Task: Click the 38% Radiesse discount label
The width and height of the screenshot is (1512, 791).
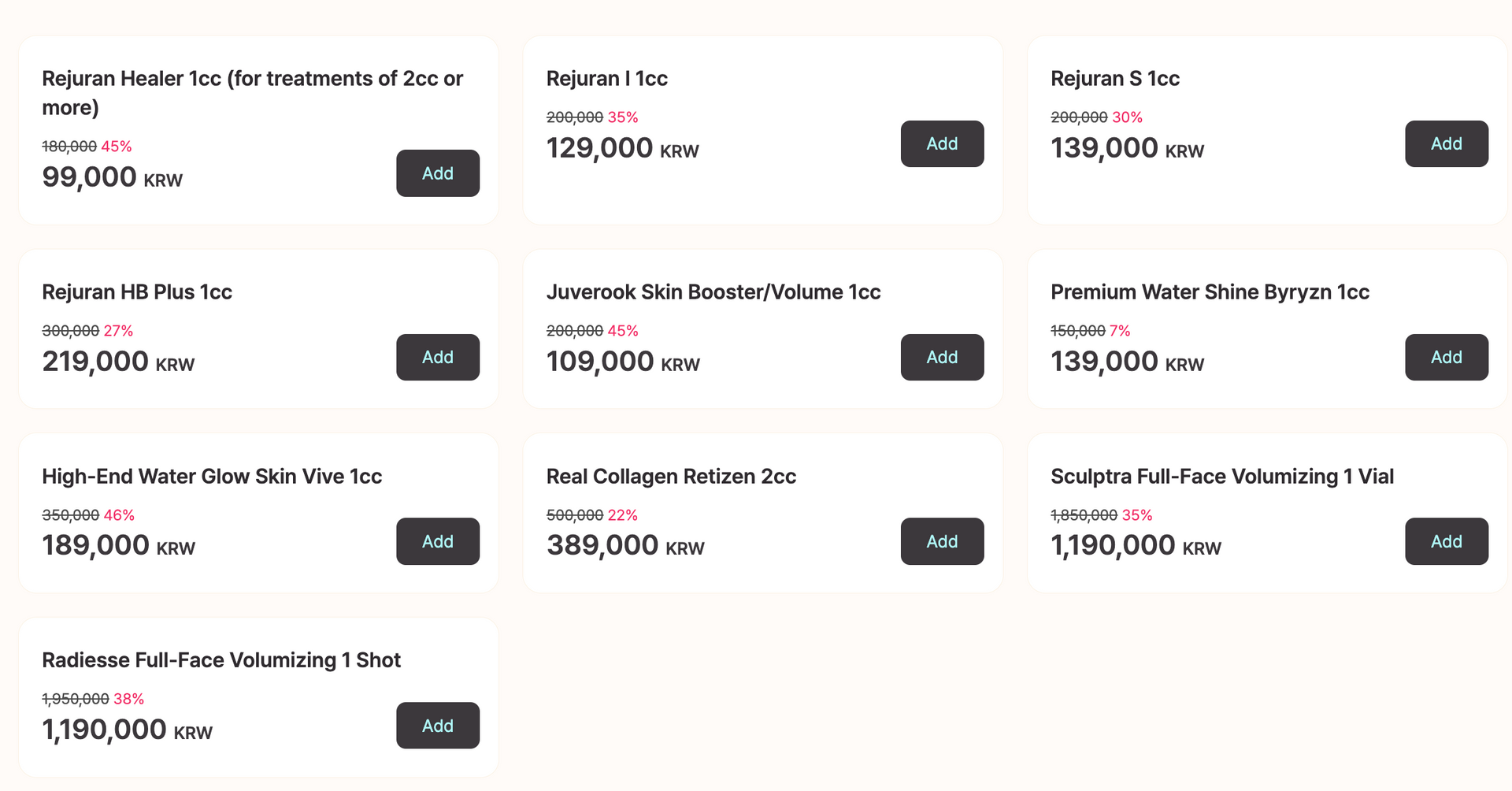Action: pyautogui.click(x=128, y=699)
